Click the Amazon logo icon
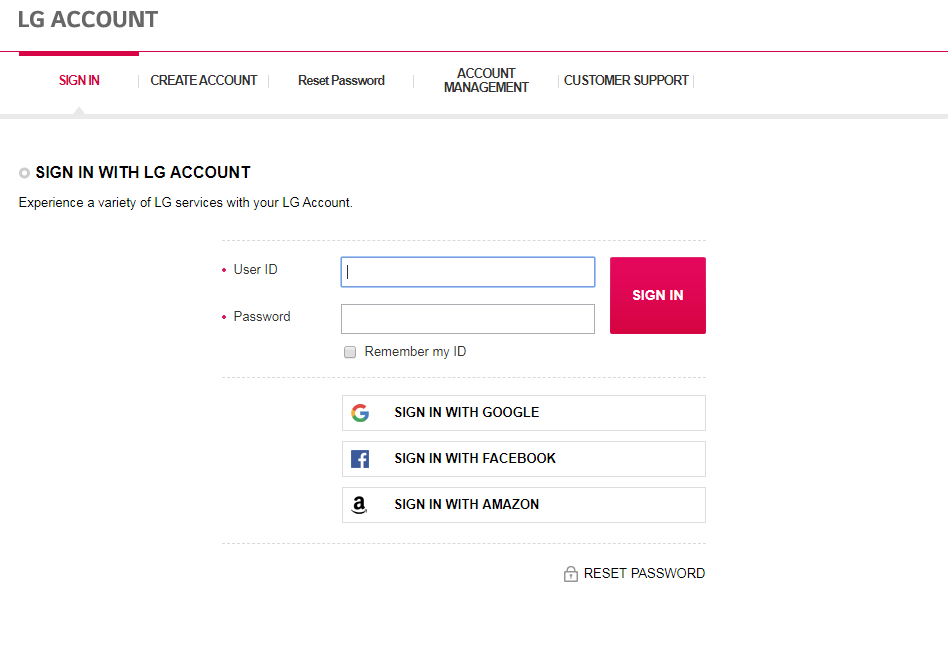Image resolution: width=948 pixels, height=661 pixels. click(359, 505)
